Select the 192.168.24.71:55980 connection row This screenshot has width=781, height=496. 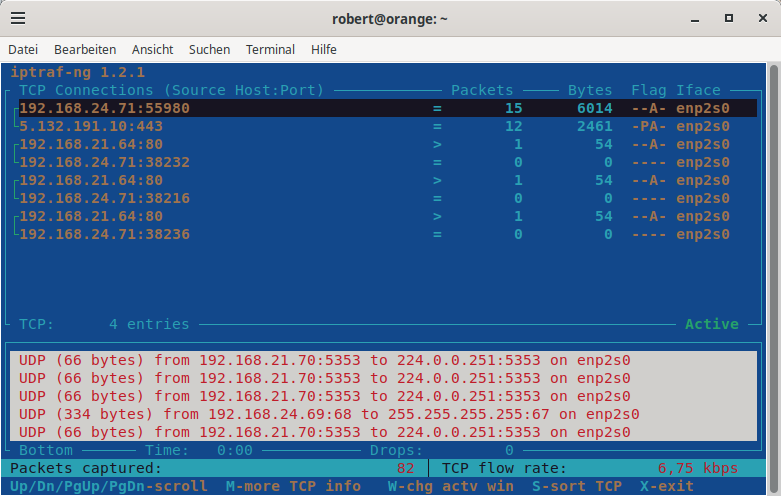pos(105,108)
